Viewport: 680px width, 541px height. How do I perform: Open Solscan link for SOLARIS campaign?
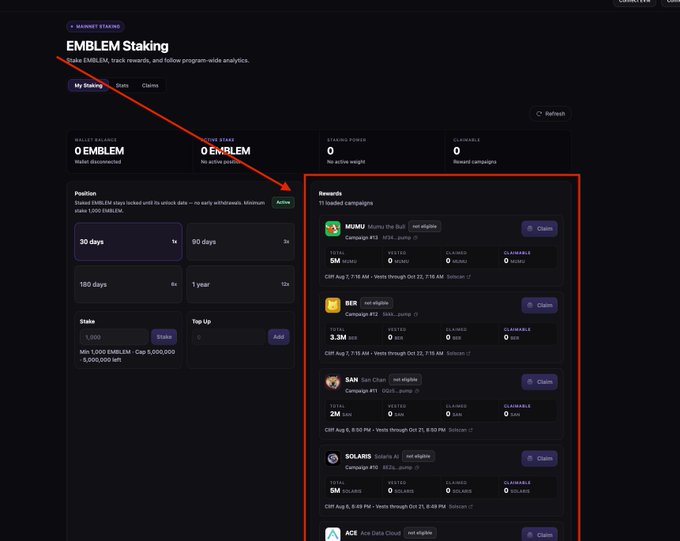click(458, 507)
